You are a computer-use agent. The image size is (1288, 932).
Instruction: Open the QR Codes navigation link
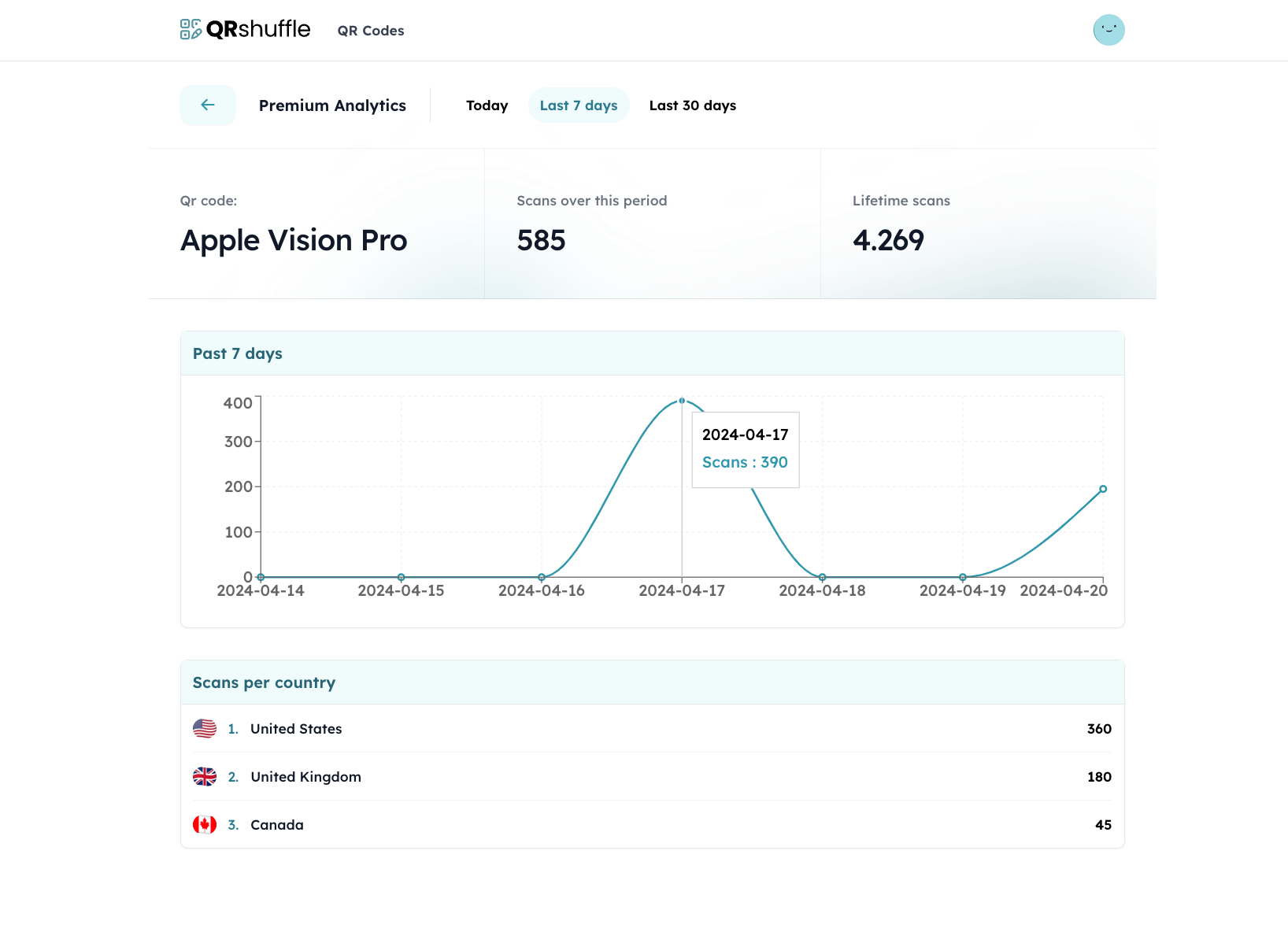(x=371, y=31)
